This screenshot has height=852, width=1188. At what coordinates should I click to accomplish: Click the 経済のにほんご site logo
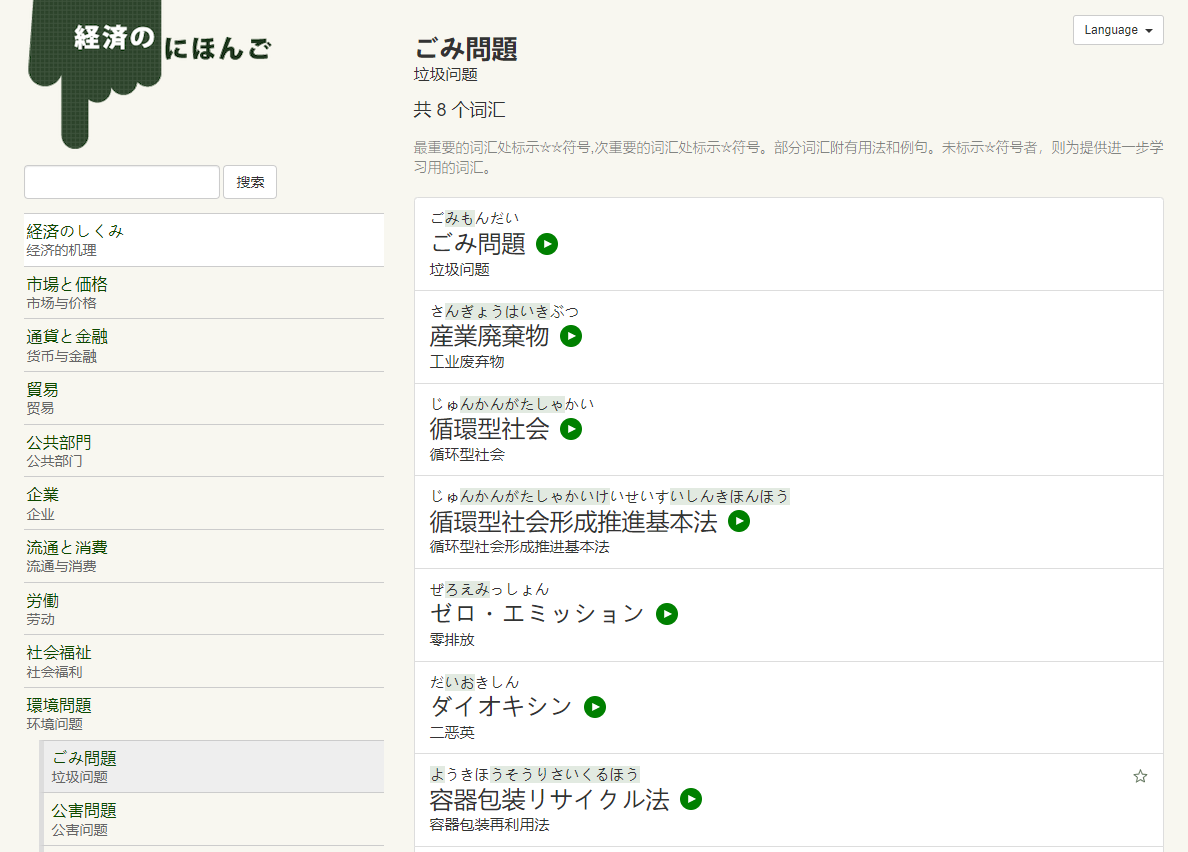pos(150,60)
